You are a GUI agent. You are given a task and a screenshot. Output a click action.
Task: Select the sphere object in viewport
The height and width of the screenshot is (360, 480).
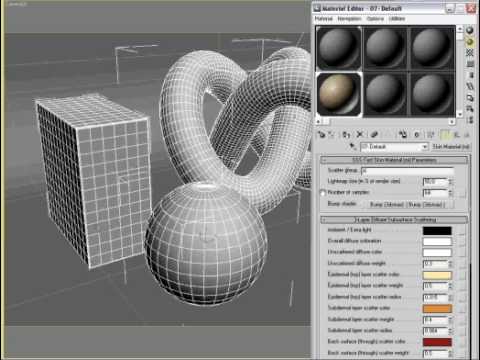tap(206, 243)
